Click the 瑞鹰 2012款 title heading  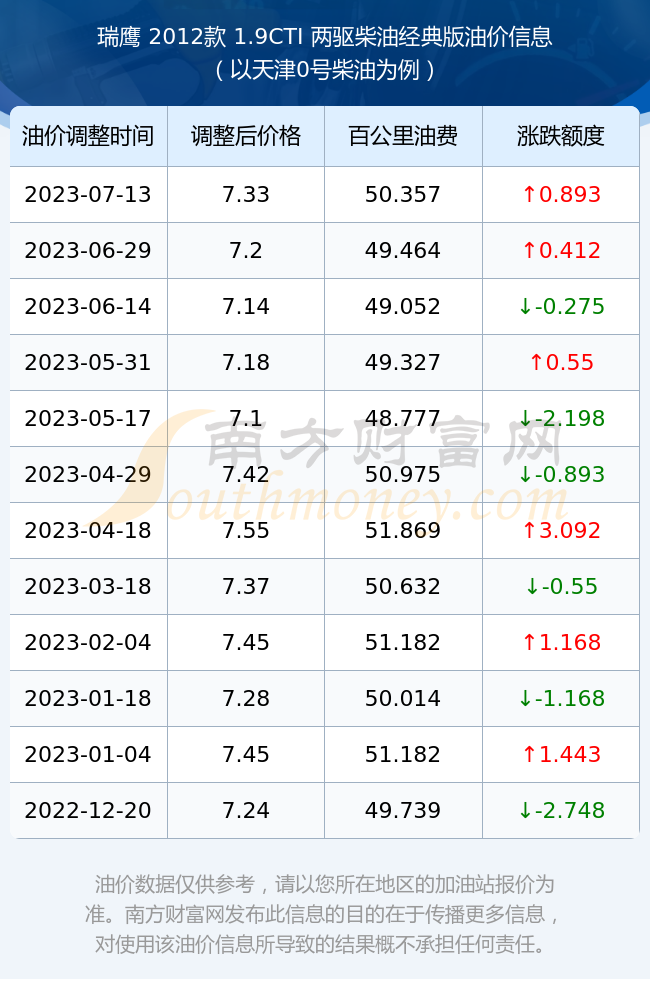[x=325, y=37]
